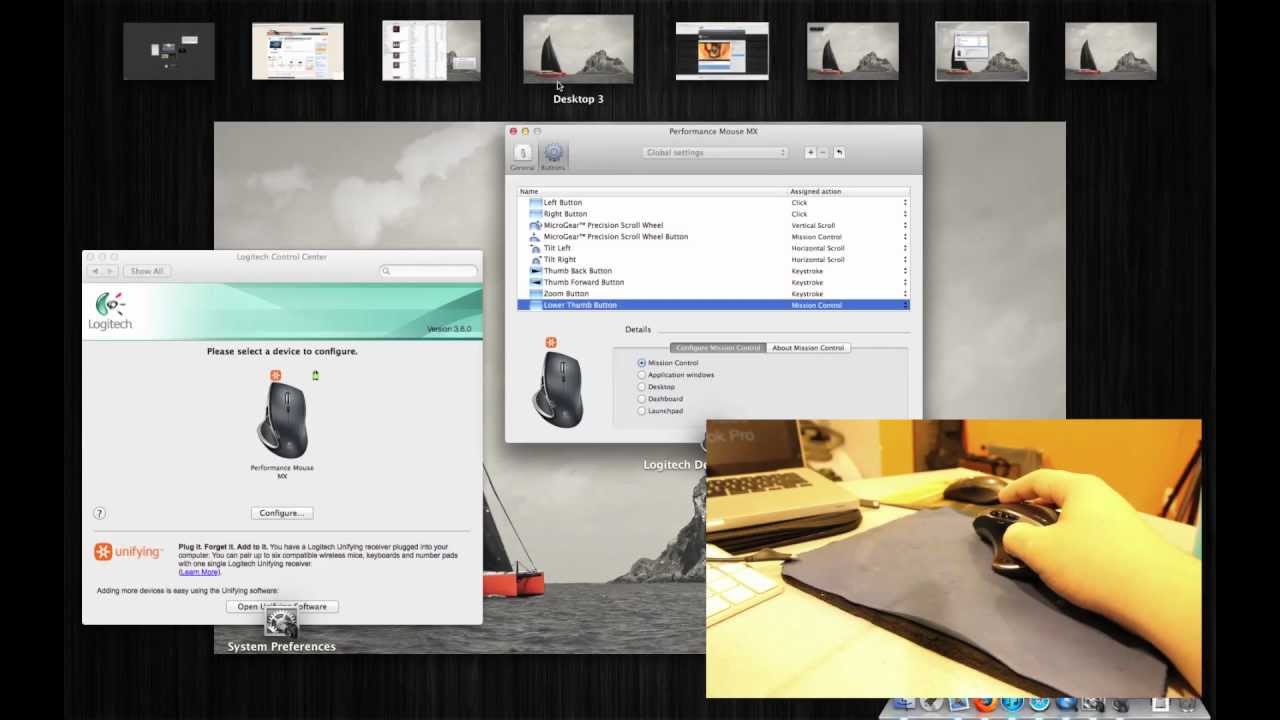Viewport: 1280px width, 720px height.
Task: Click the Logitech logo in Control Center
Action: 110,311
